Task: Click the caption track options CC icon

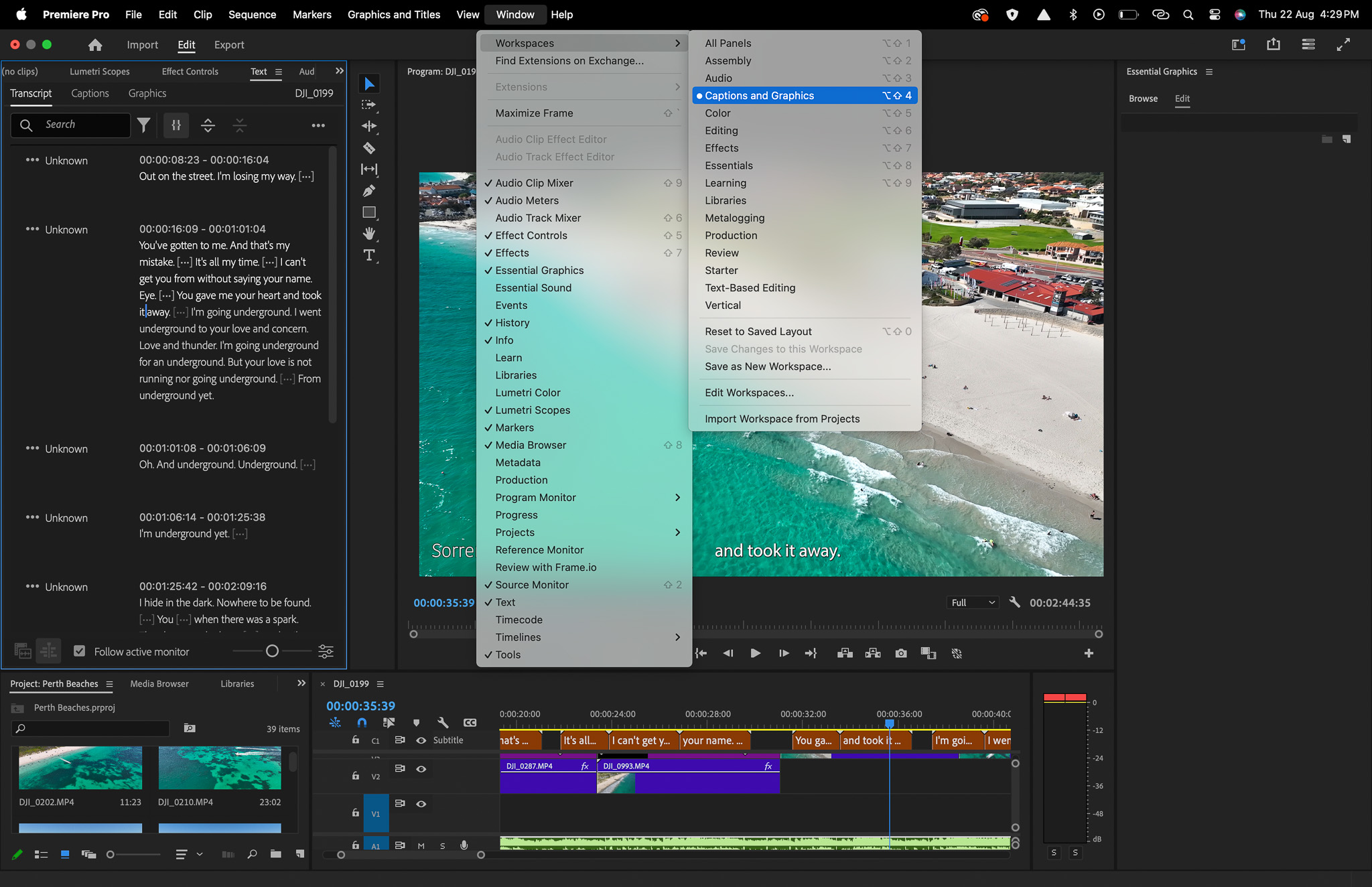Action: [x=470, y=723]
